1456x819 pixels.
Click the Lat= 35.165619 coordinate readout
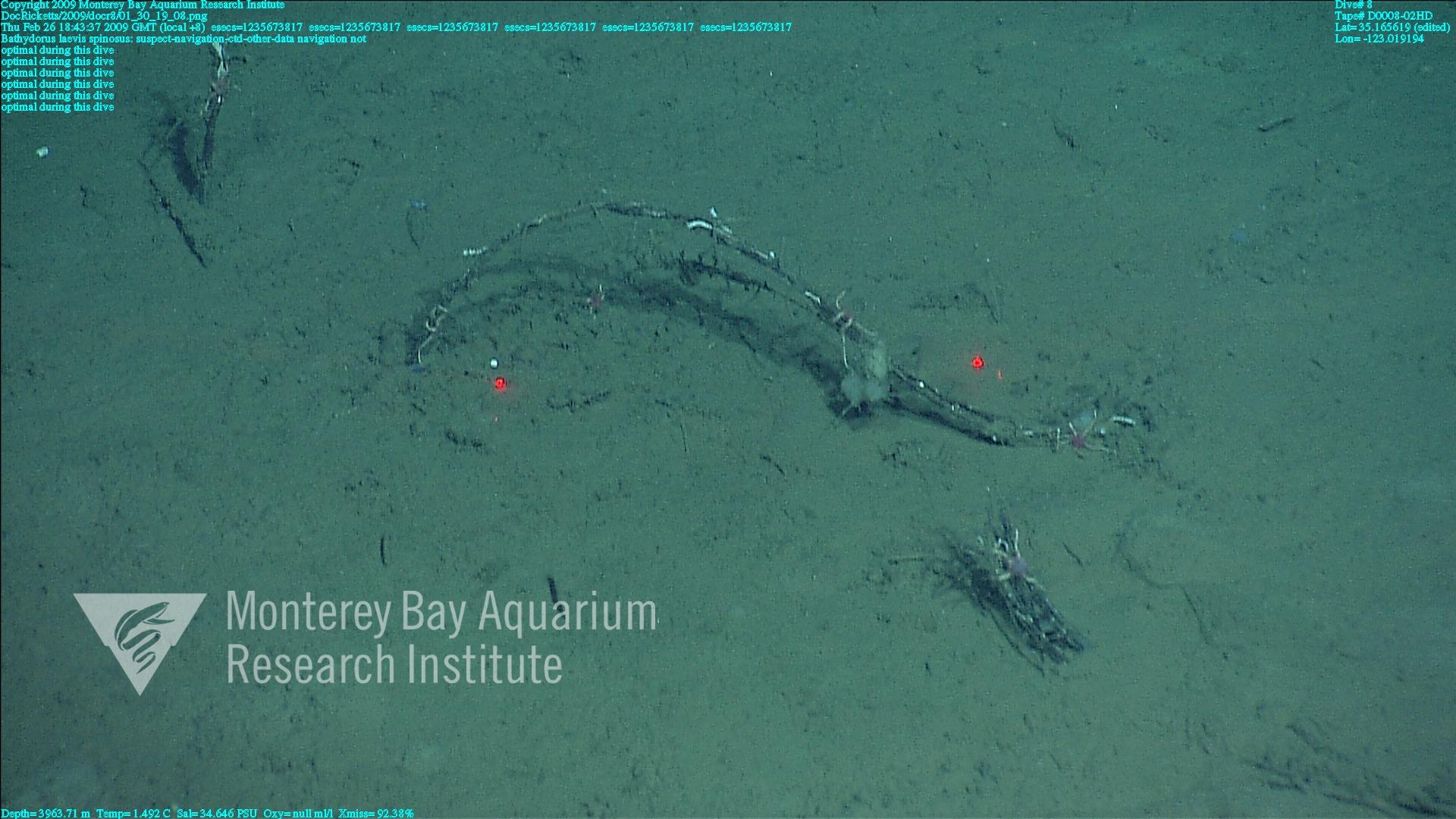(1392, 27)
